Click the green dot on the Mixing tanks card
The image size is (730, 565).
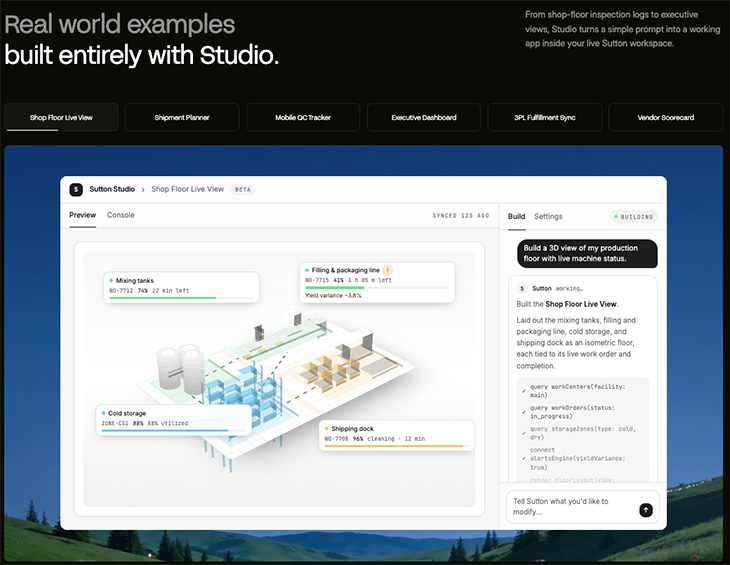tap(111, 281)
